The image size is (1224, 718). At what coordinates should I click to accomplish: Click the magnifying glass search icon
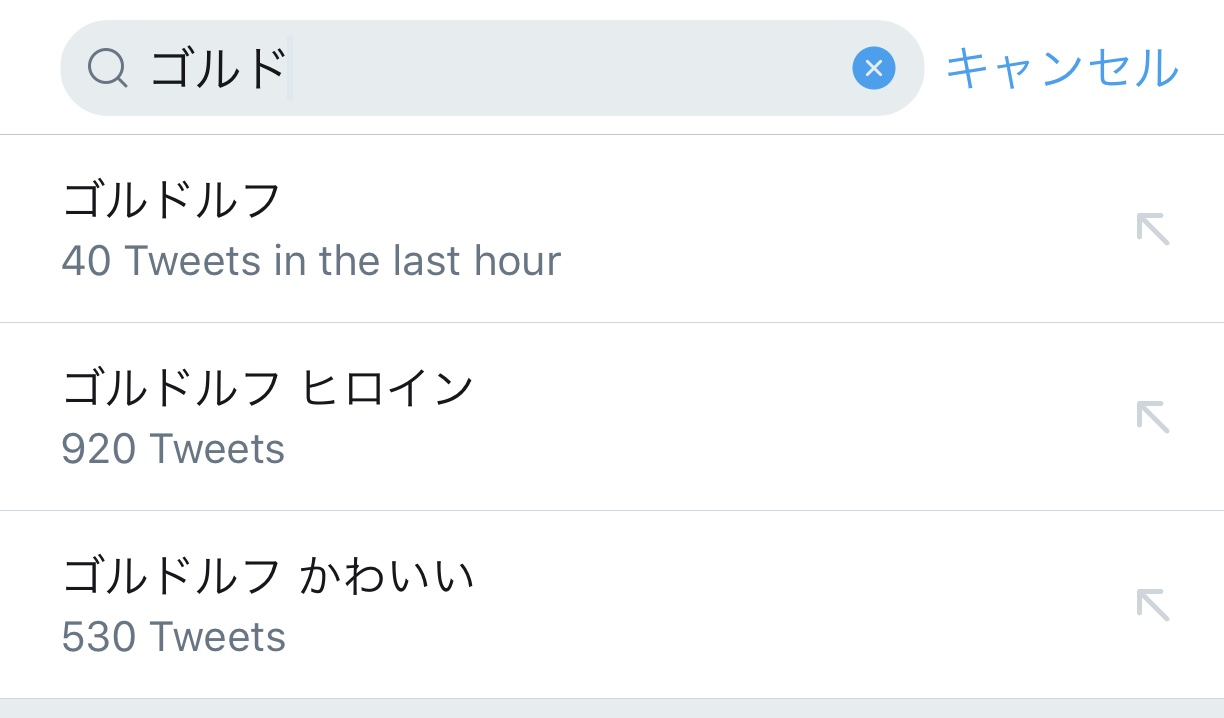tap(107, 68)
